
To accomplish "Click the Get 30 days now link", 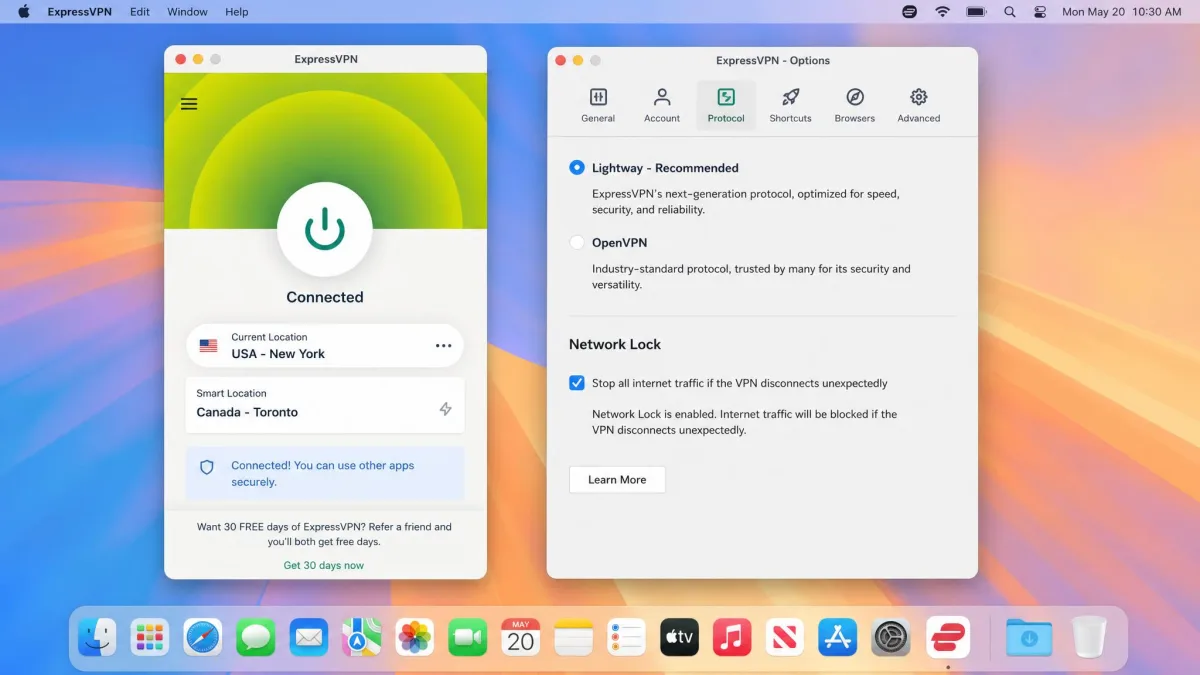I will point(324,565).
